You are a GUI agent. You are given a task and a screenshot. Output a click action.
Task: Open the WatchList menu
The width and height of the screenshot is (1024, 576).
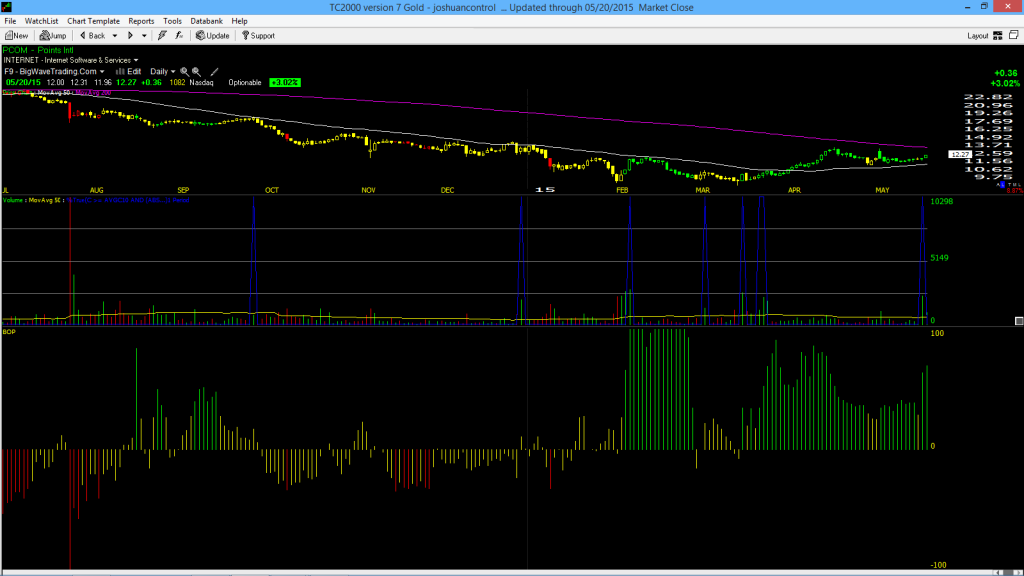click(41, 21)
